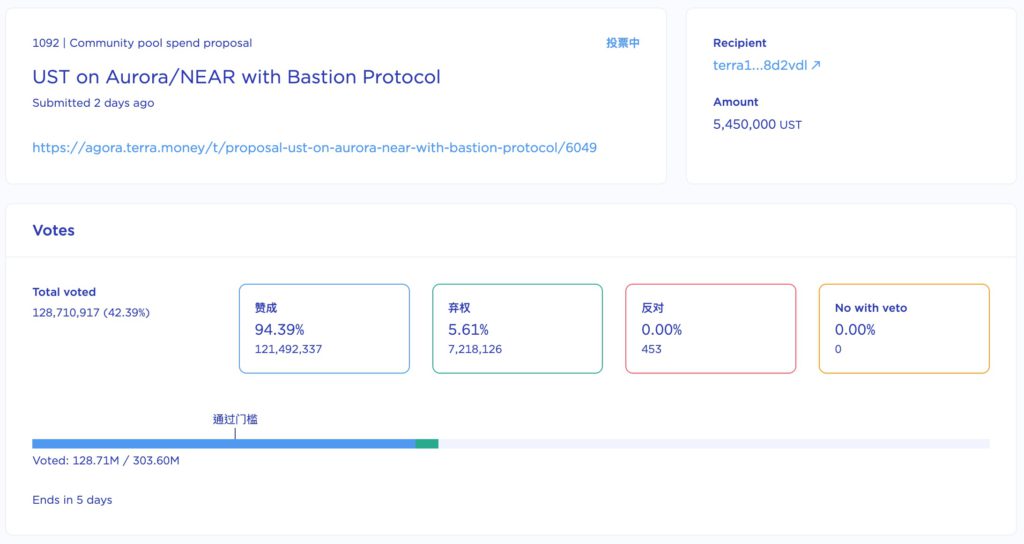This screenshot has height=544, width=1024.
Task: Click the Ends in 5 days text
Action: click(72, 499)
